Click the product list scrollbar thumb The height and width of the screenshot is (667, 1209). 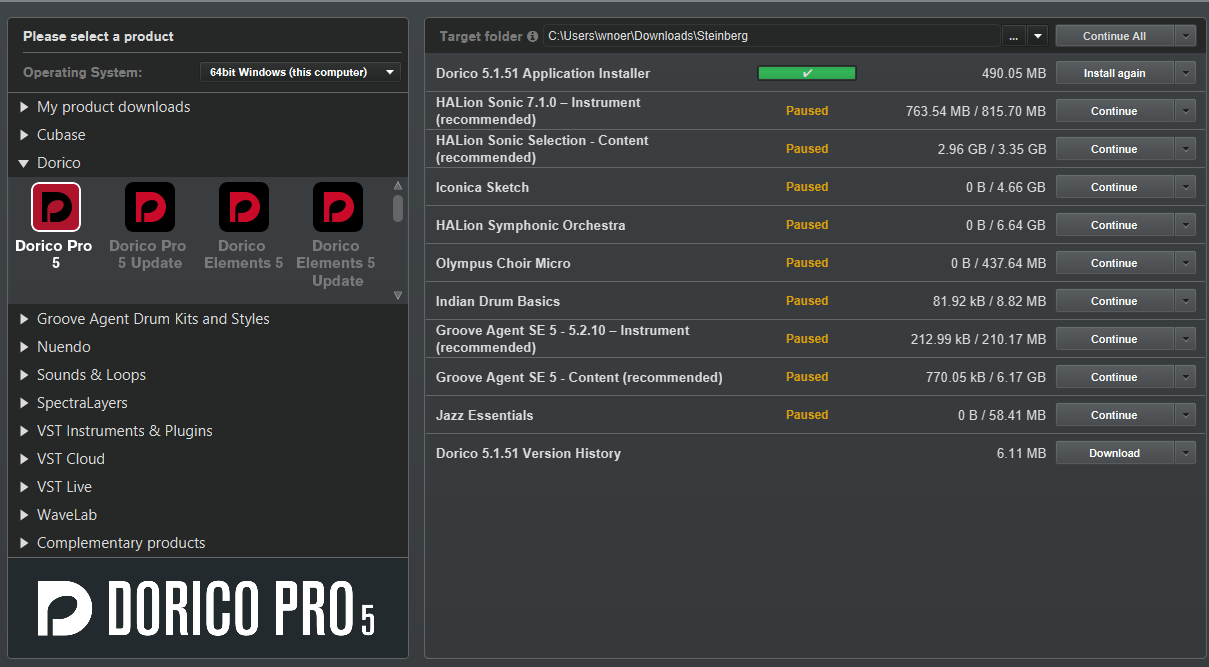click(398, 208)
